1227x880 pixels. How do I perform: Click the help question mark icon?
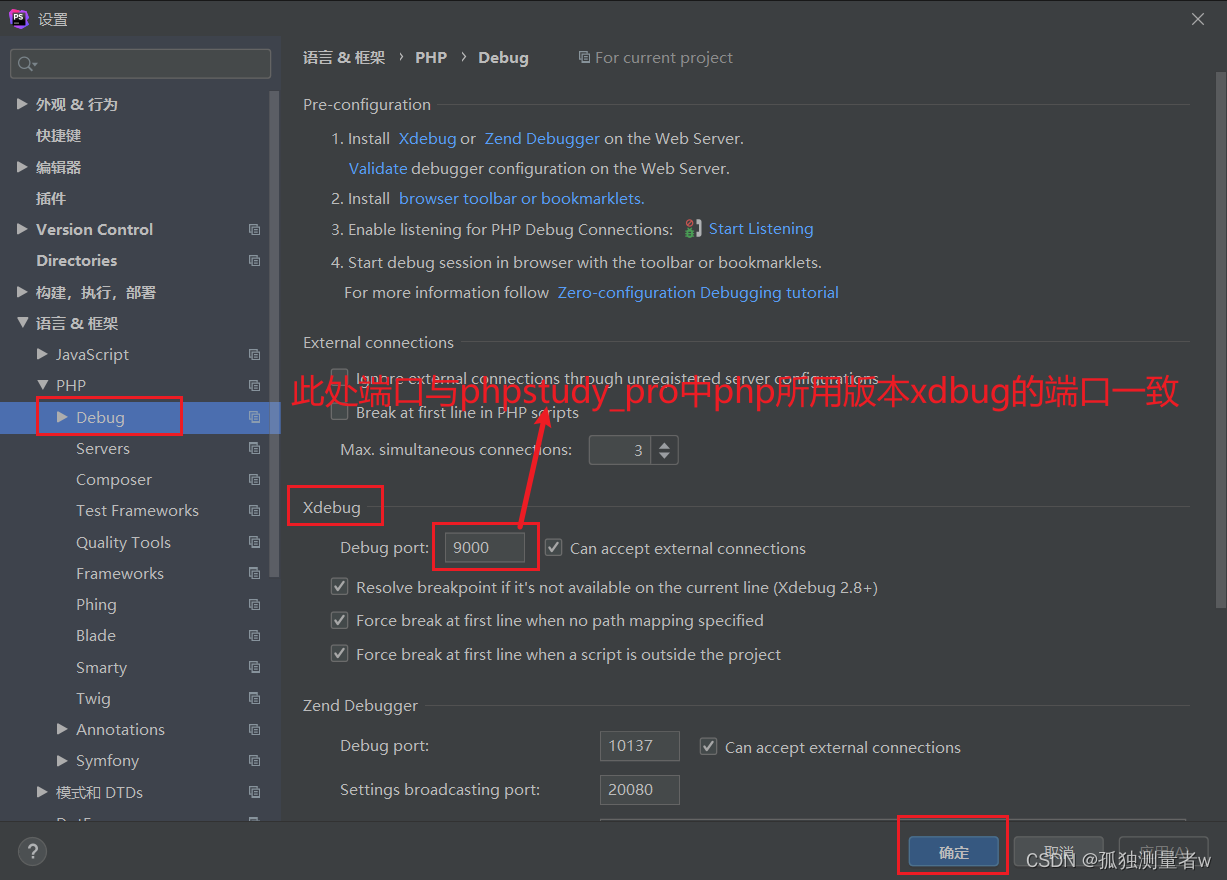(x=32, y=851)
